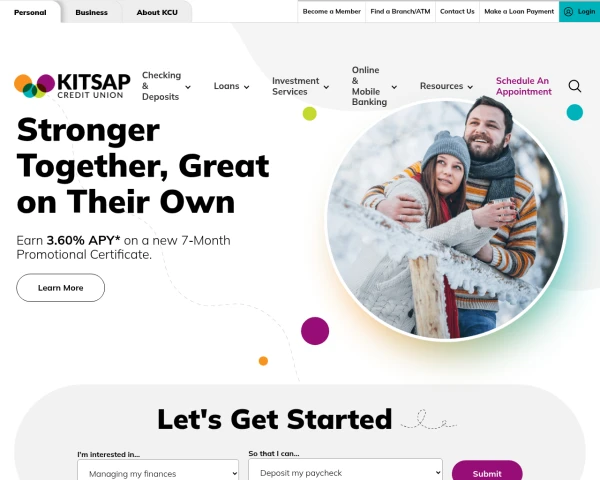This screenshot has height=480, width=600.
Task: Expand the Loans menu chevron
Action: coord(246,87)
